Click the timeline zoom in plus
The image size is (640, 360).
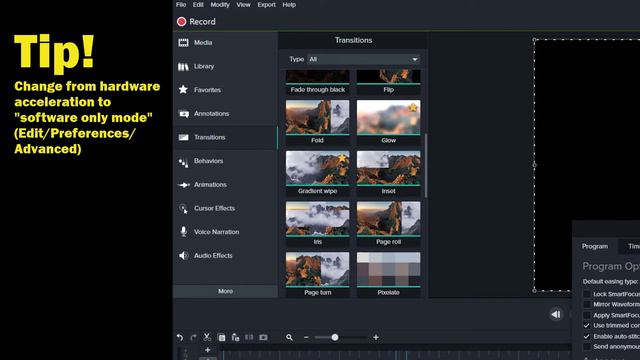point(376,337)
